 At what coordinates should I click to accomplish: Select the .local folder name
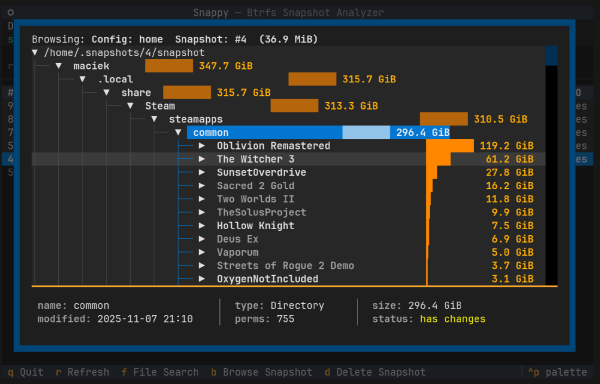point(115,79)
